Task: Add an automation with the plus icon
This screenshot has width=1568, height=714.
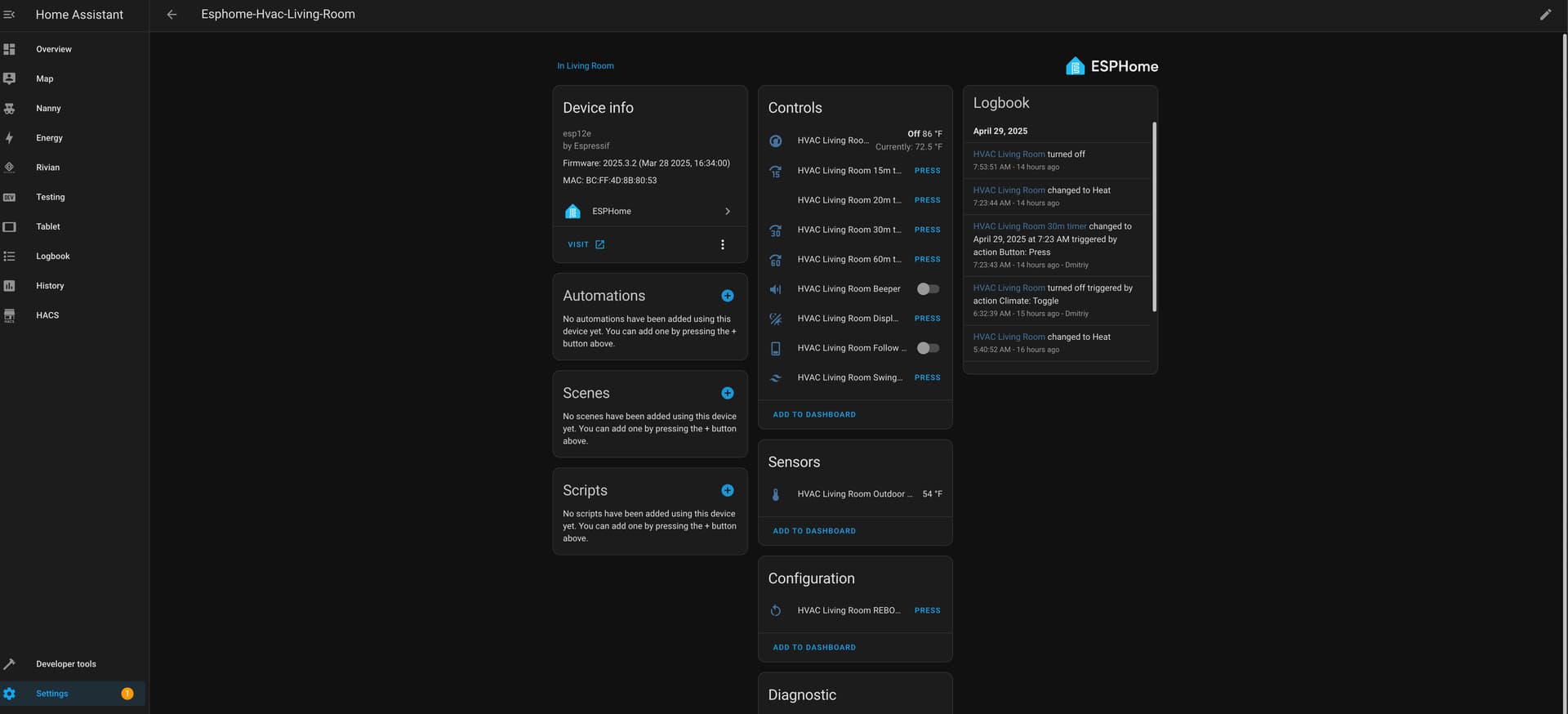Action: tap(727, 296)
